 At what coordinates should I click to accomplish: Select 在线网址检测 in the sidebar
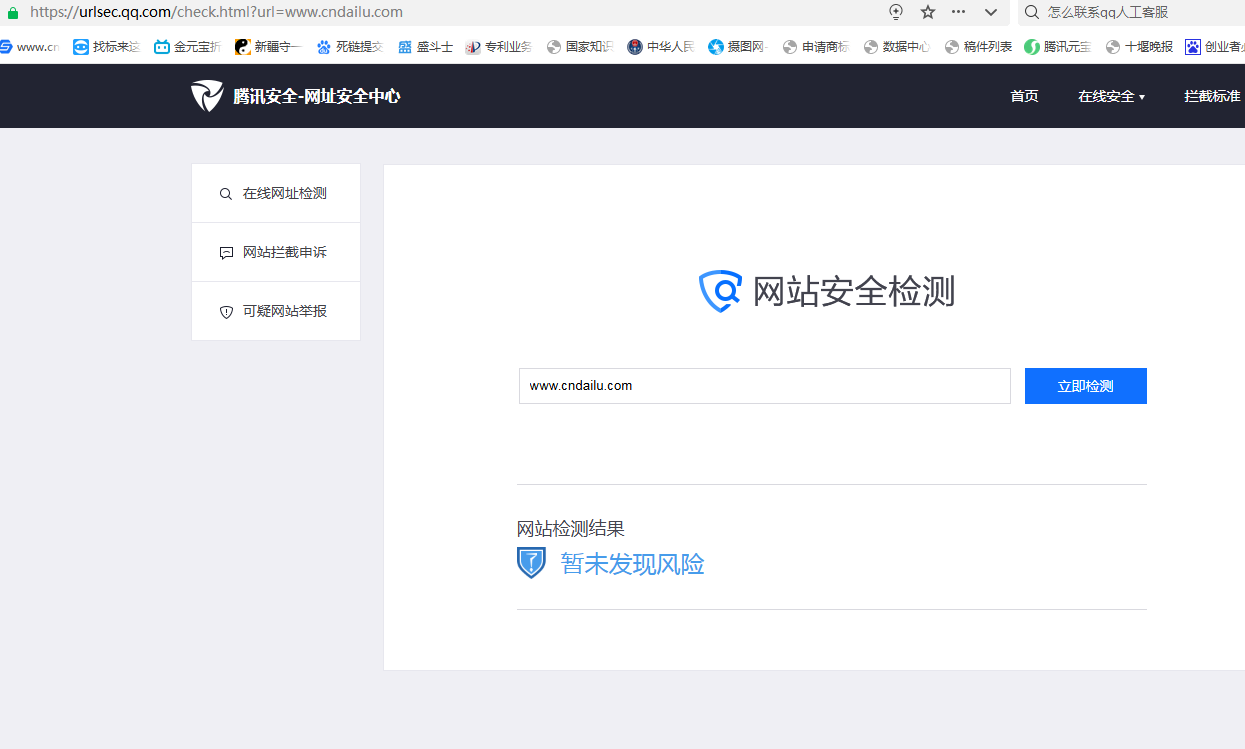[276, 193]
